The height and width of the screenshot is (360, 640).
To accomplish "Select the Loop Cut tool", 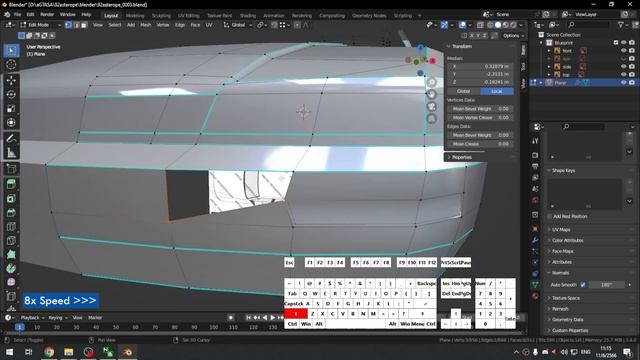I will pos(11,227).
